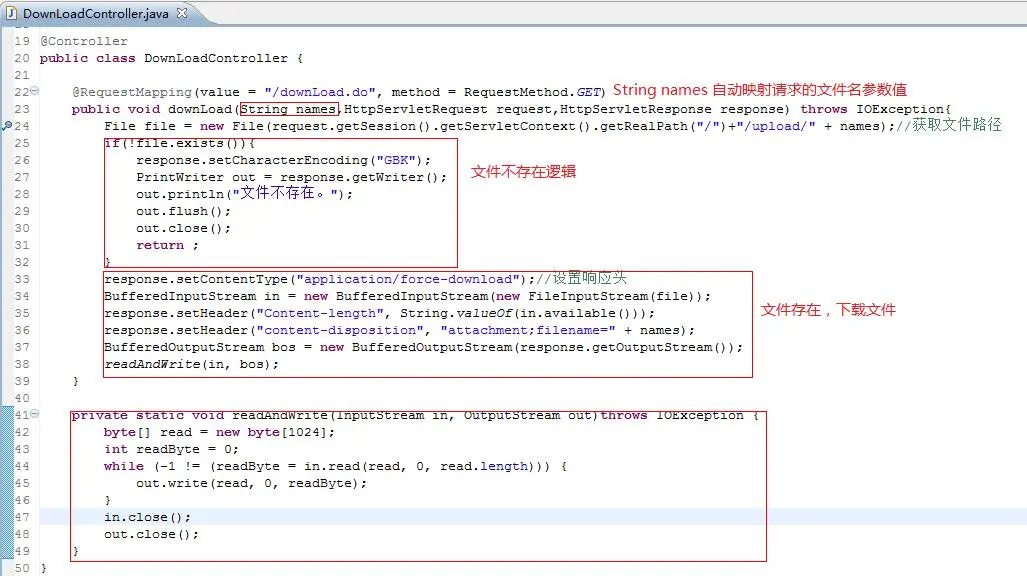
Task: Click line number 40 in the gutter
Action: 22,399
